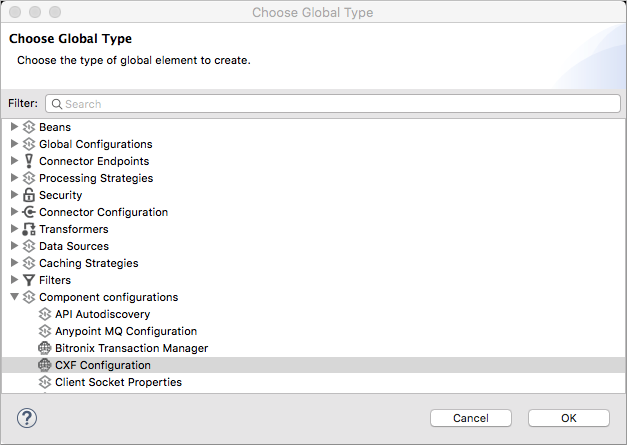Select Anypoint MQ Configuration entry
The image size is (627, 445).
pyautogui.click(x=125, y=331)
